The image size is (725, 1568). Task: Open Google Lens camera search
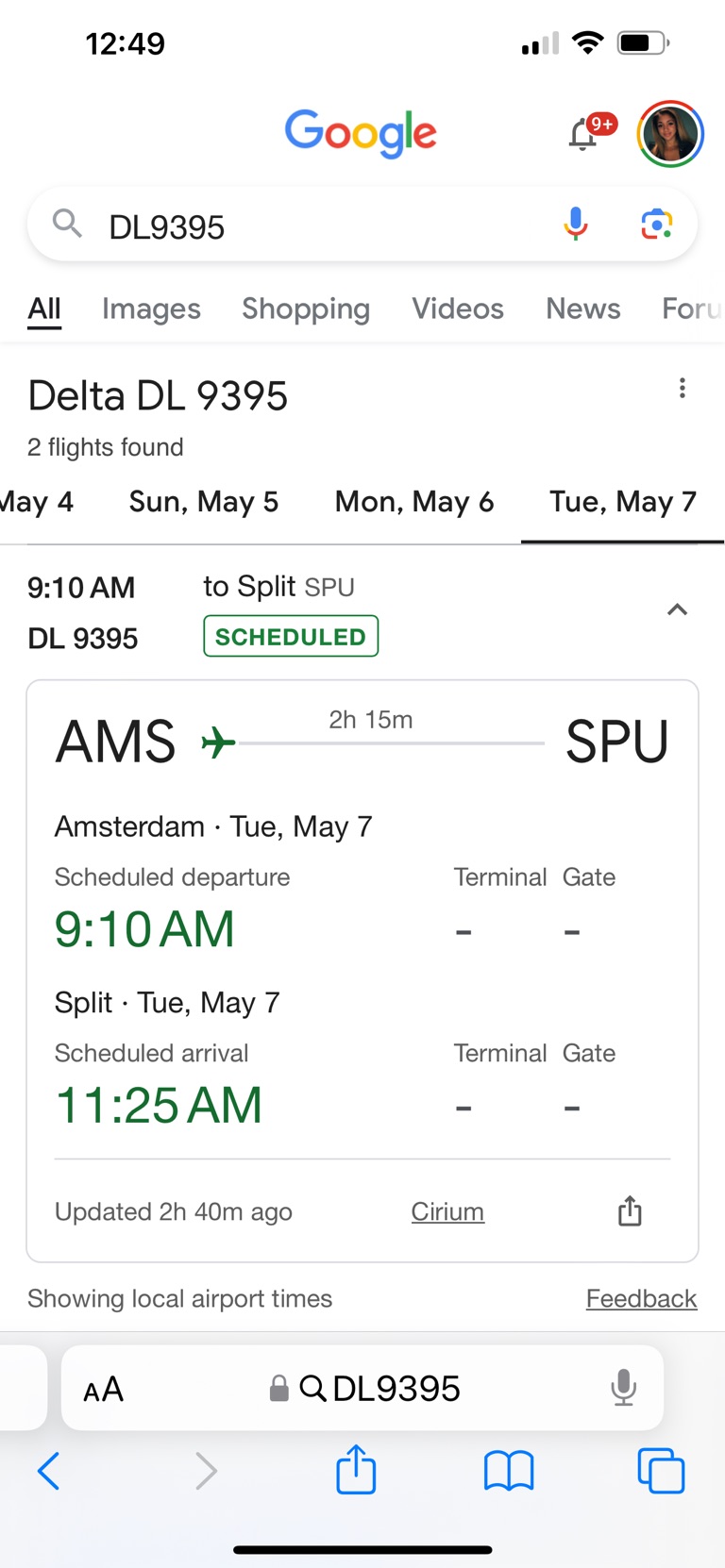click(656, 225)
